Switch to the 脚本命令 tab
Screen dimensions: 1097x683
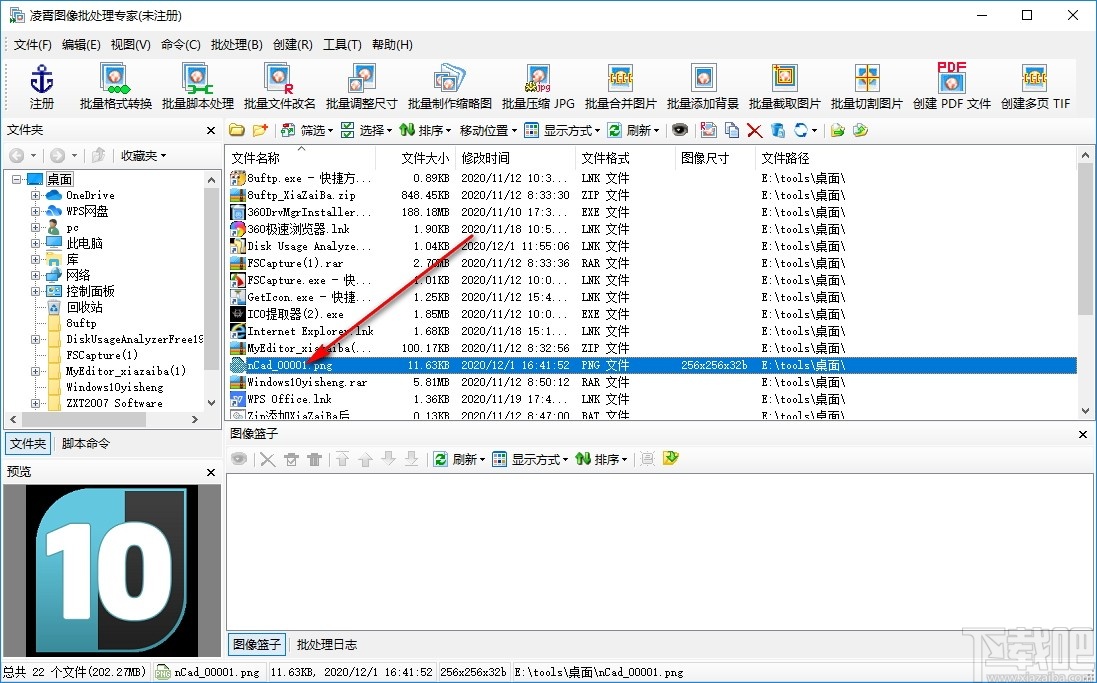[85, 443]
